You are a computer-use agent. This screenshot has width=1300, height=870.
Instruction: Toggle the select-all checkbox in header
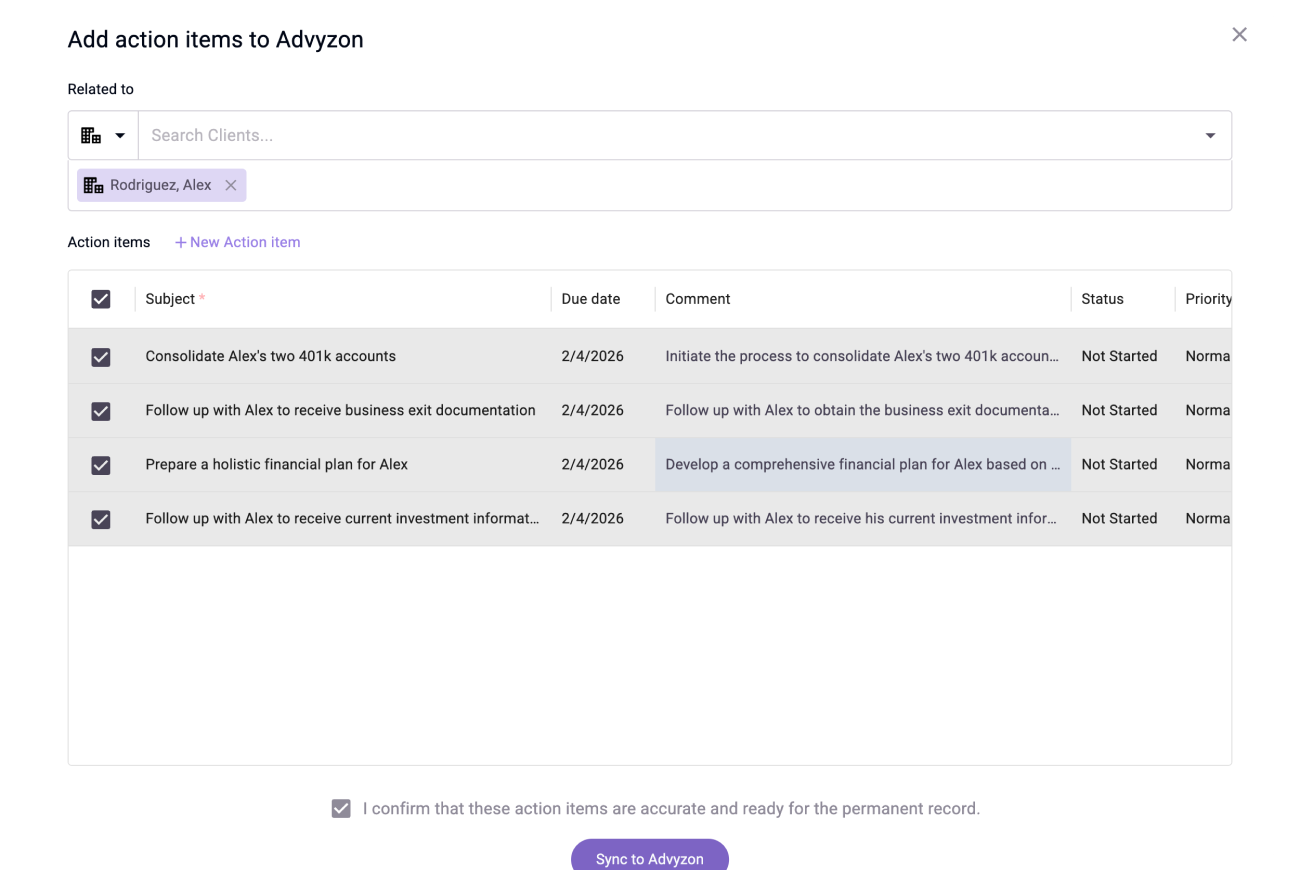click(x=101, y=299)
